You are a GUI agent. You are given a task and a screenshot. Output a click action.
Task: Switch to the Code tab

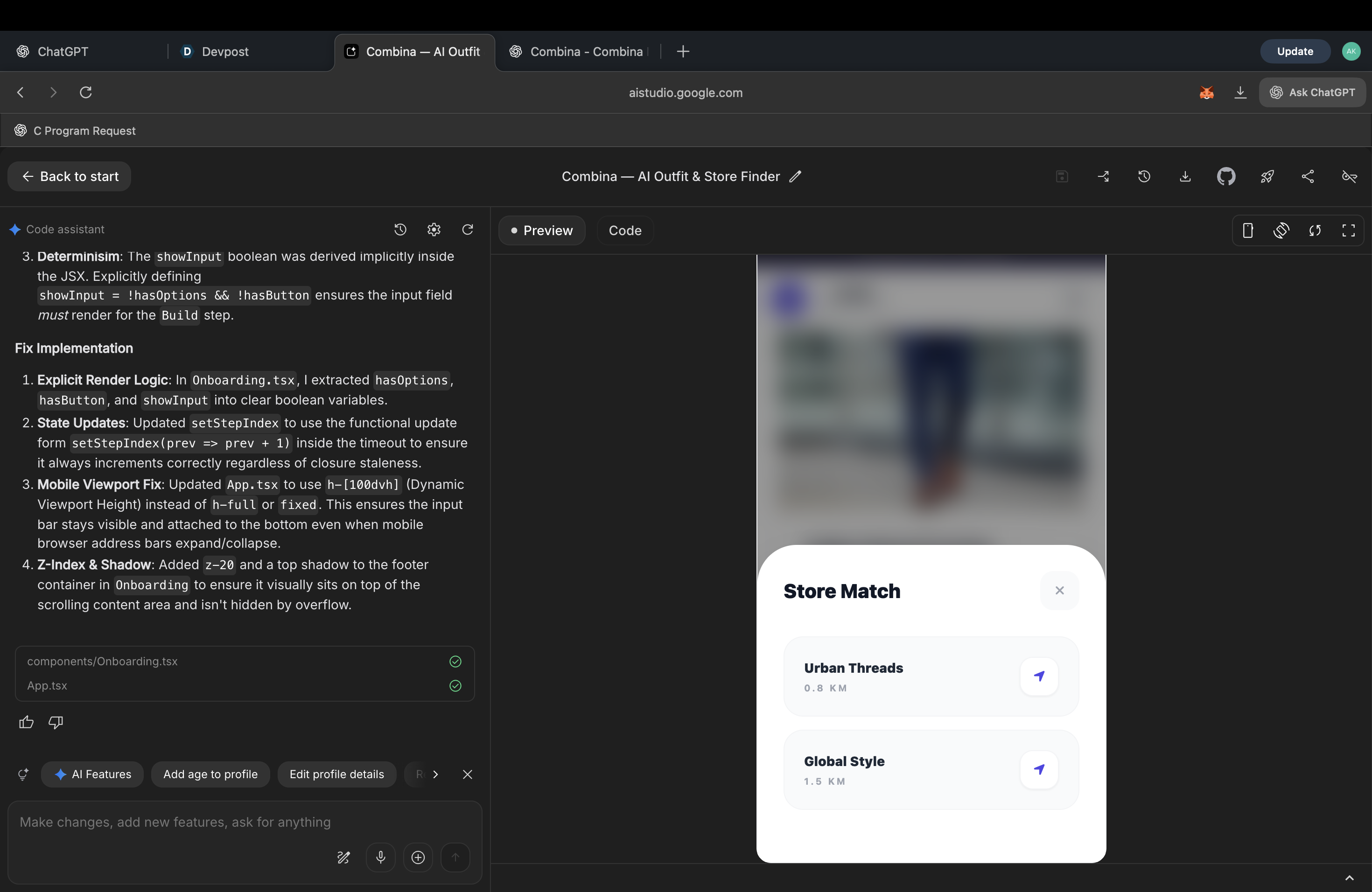point(625,230)
